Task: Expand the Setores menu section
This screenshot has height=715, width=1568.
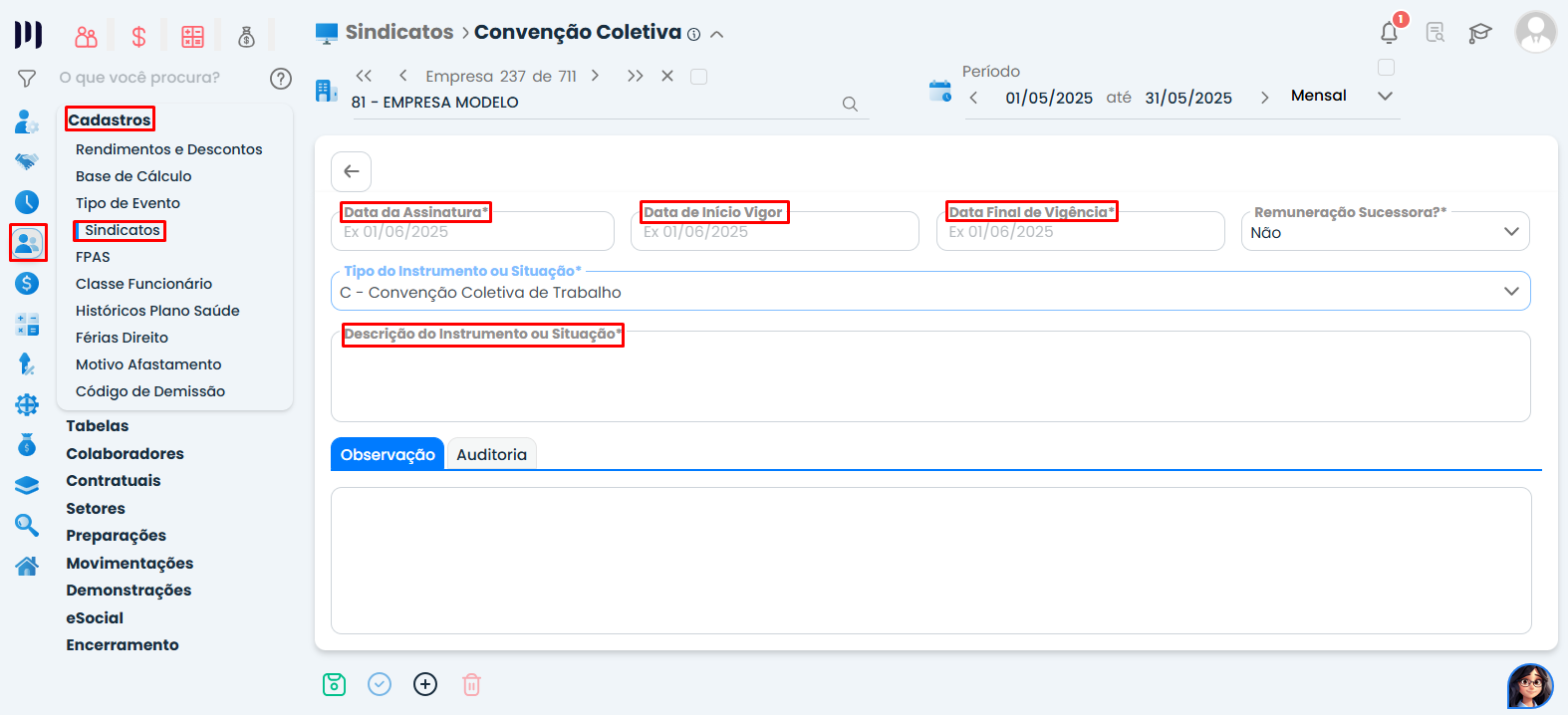Action: click(96, 509)
